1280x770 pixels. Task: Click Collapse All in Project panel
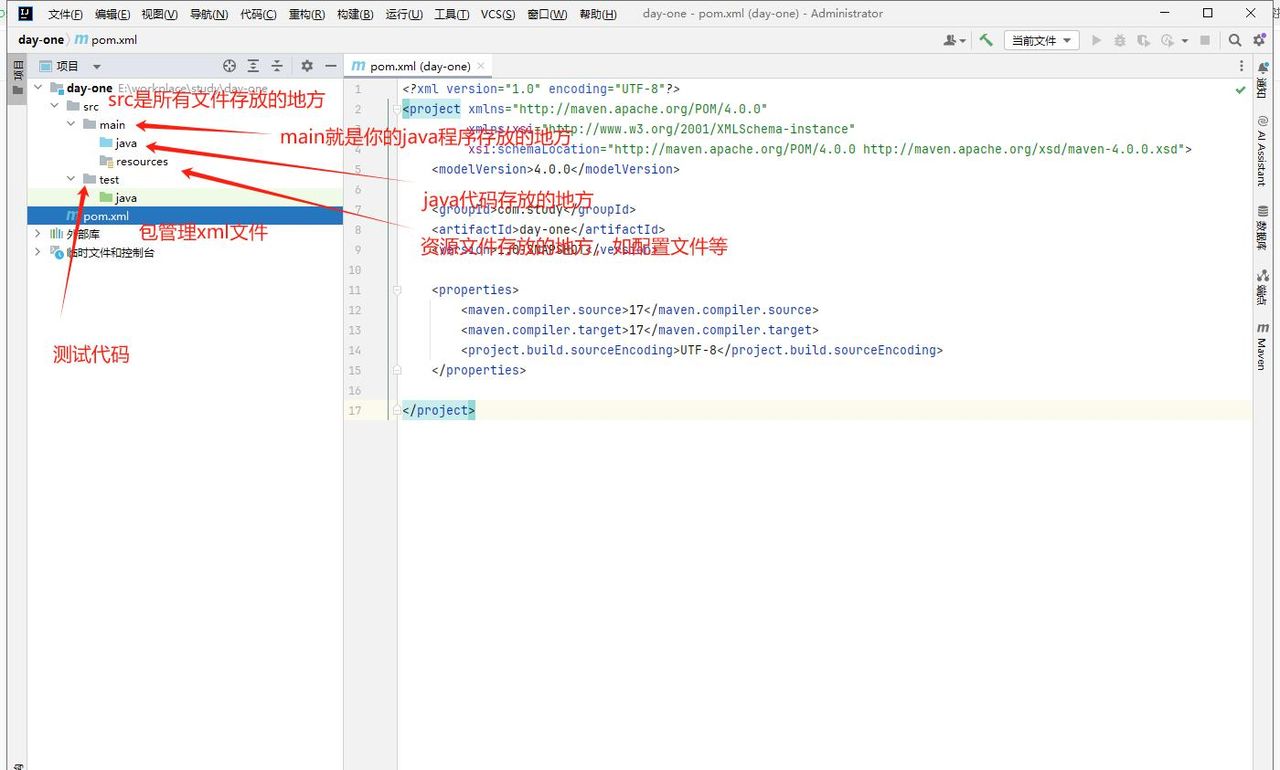pos(277,66)
